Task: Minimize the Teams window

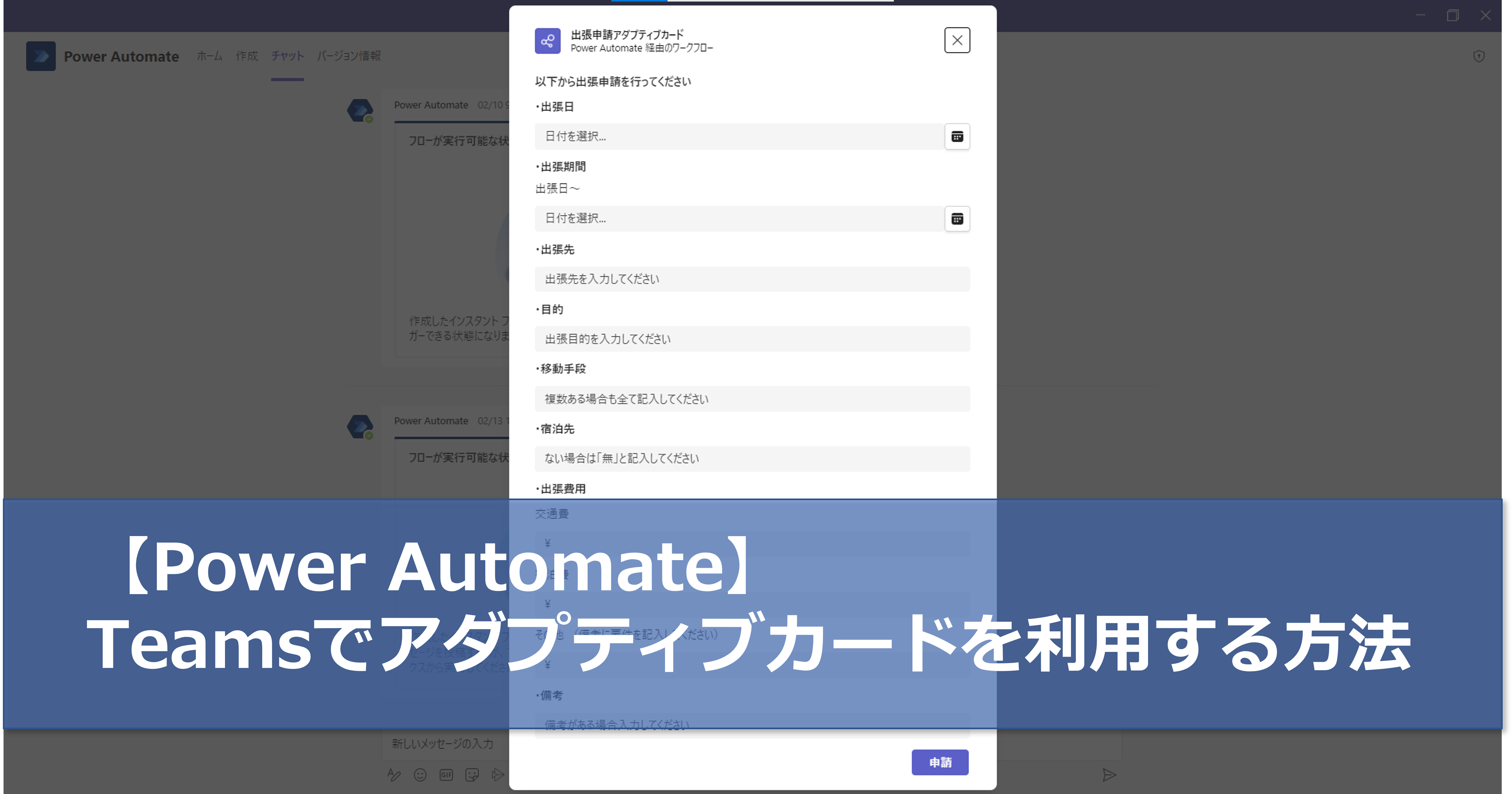Action: [x=1421, y=15]
